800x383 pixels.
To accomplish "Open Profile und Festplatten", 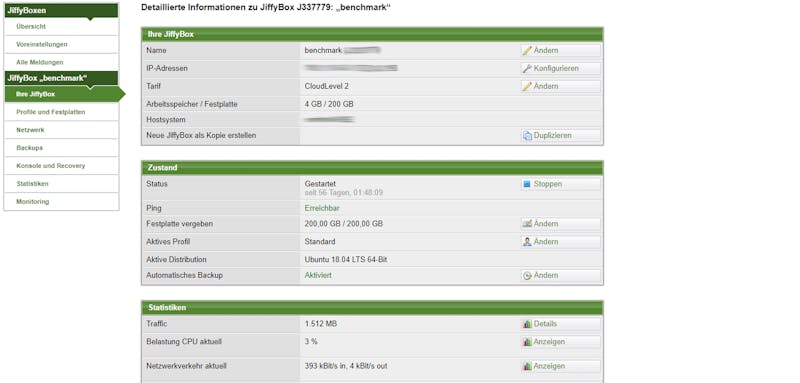I will click(61, 112).
